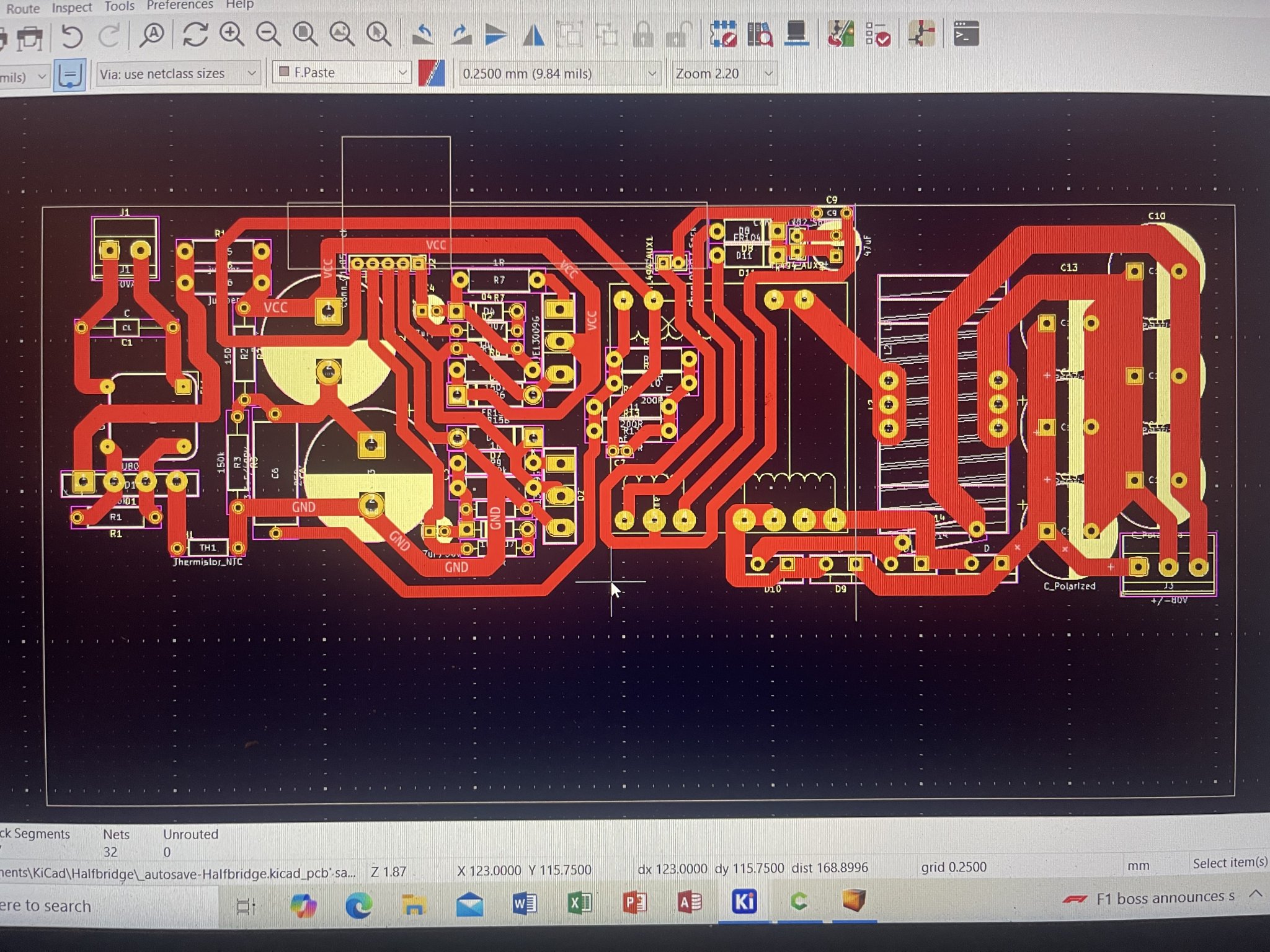Click the 'Z 1.87' zoom status
Screen dimensions: 1270x952
pos(388,871)
